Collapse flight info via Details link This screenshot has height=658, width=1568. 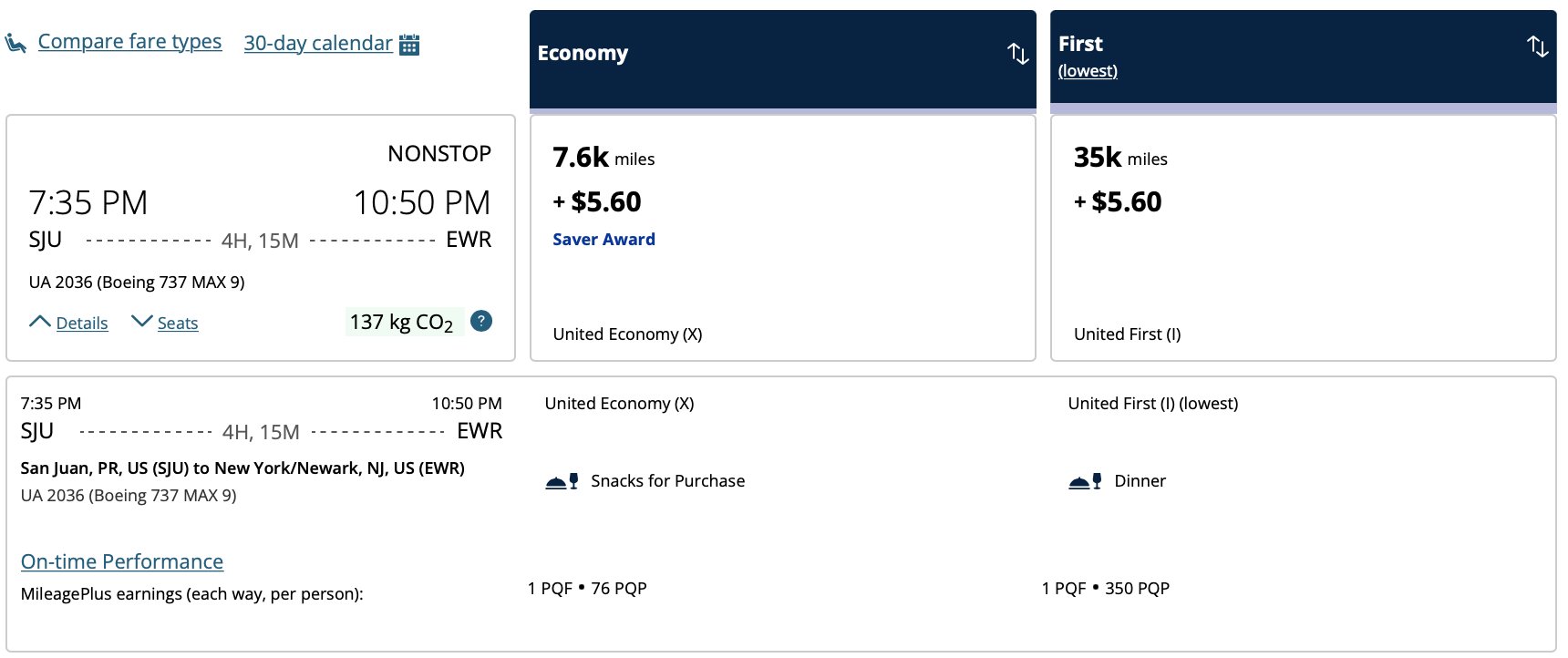coord(82,323)
